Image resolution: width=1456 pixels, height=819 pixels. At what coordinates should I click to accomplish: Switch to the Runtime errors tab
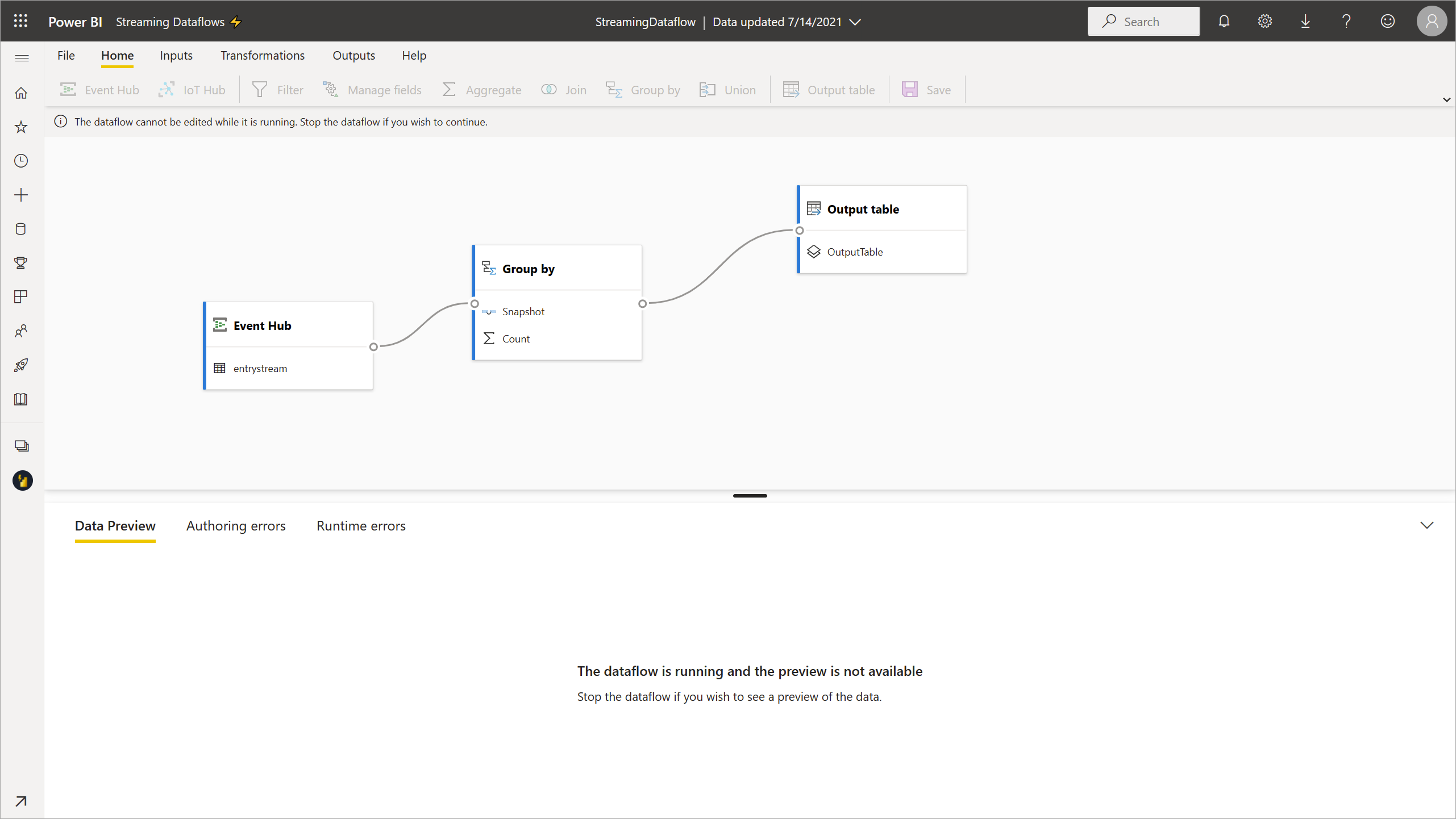pos(361,525)
